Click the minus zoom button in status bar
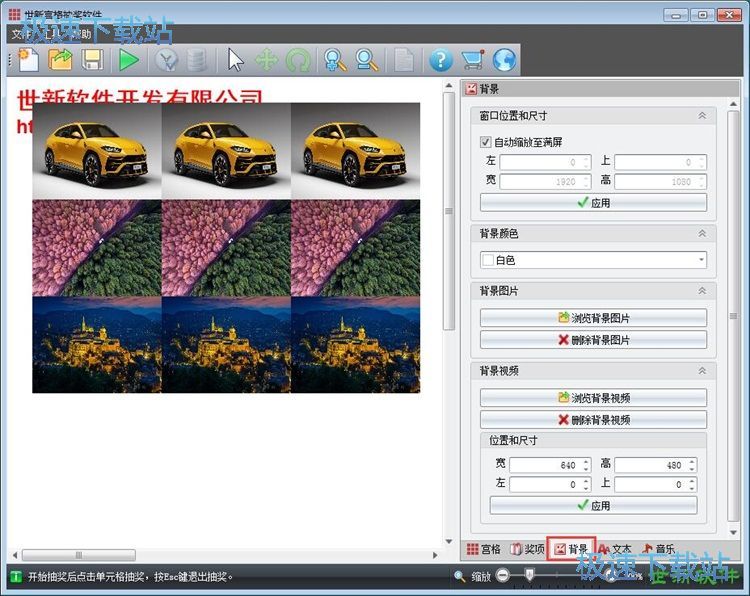Image resolution: width=750 pixels, height=596 pixels. point(503,575)
